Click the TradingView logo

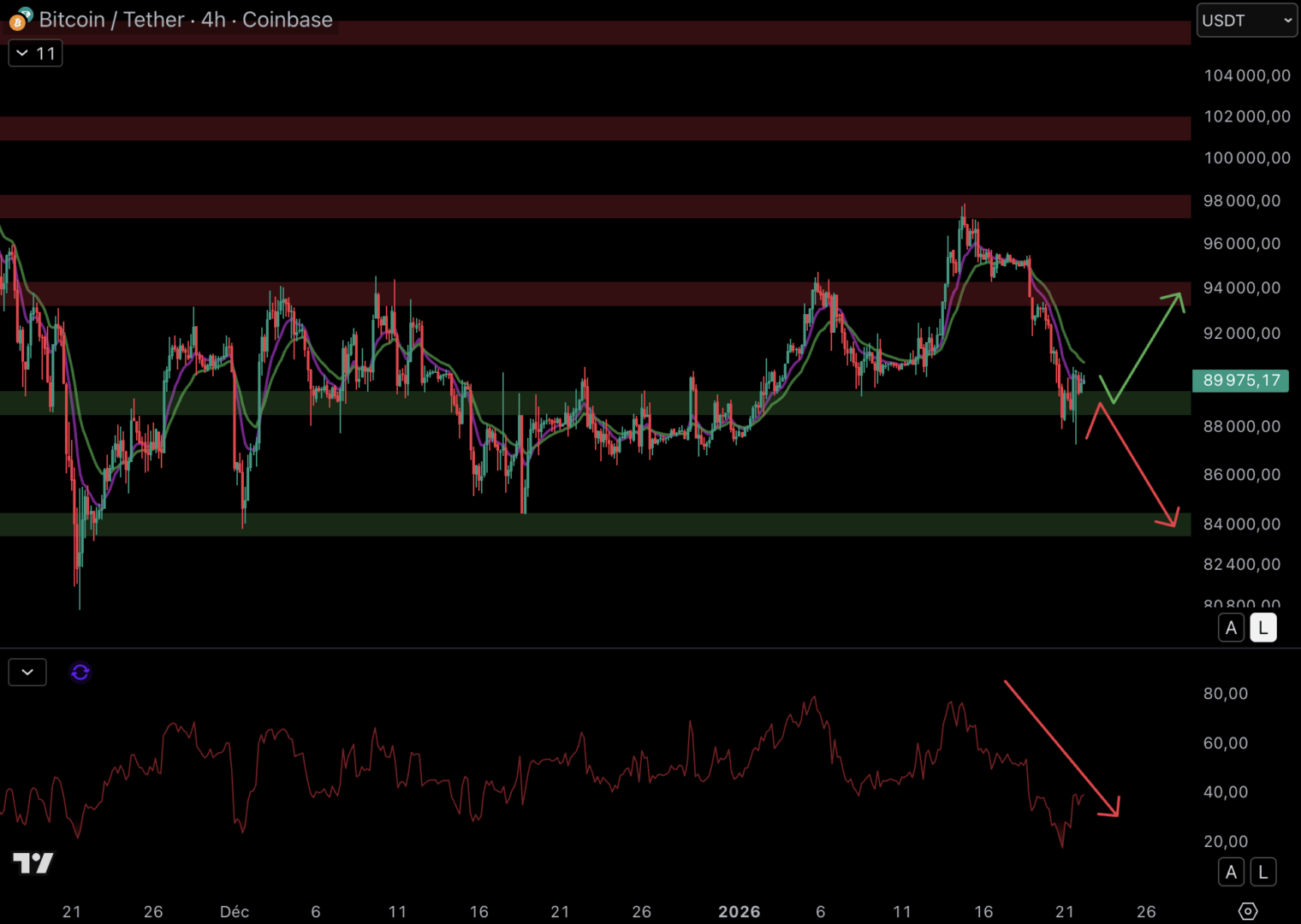pyautogui.click(x=33, y=862)
